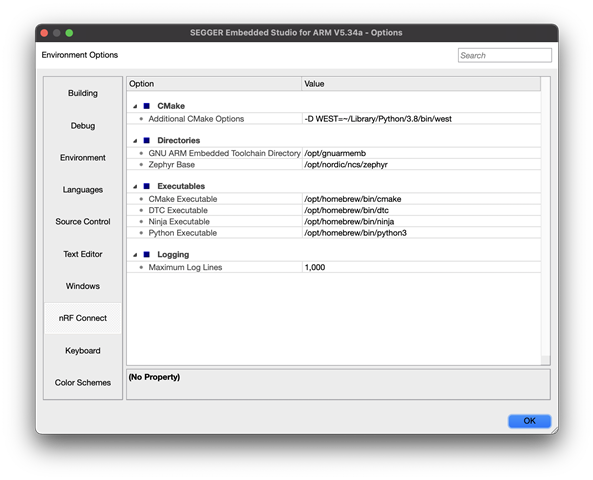Click the blue square icon beside CMake
Viewport: 593px width, 480px height.
pos(147,106)
